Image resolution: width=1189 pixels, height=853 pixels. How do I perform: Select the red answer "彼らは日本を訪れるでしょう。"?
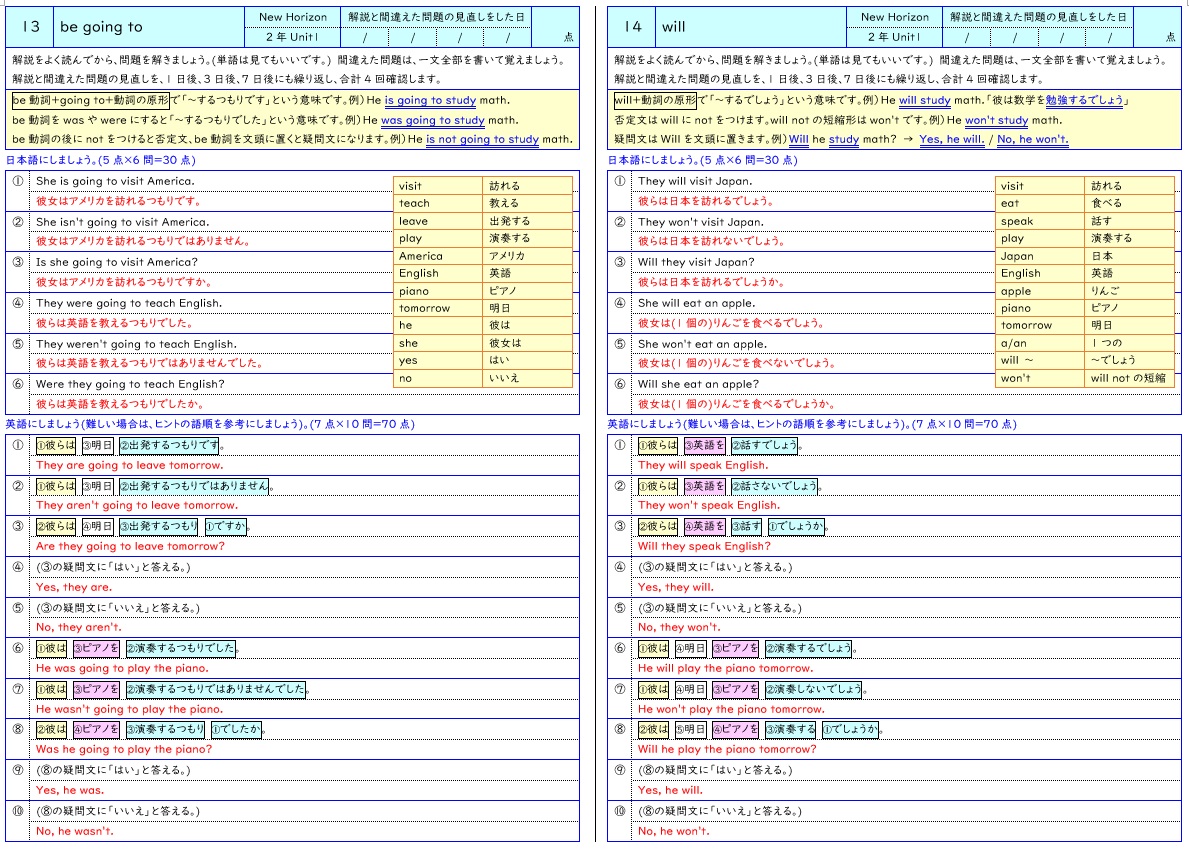[x=706, y=201]
